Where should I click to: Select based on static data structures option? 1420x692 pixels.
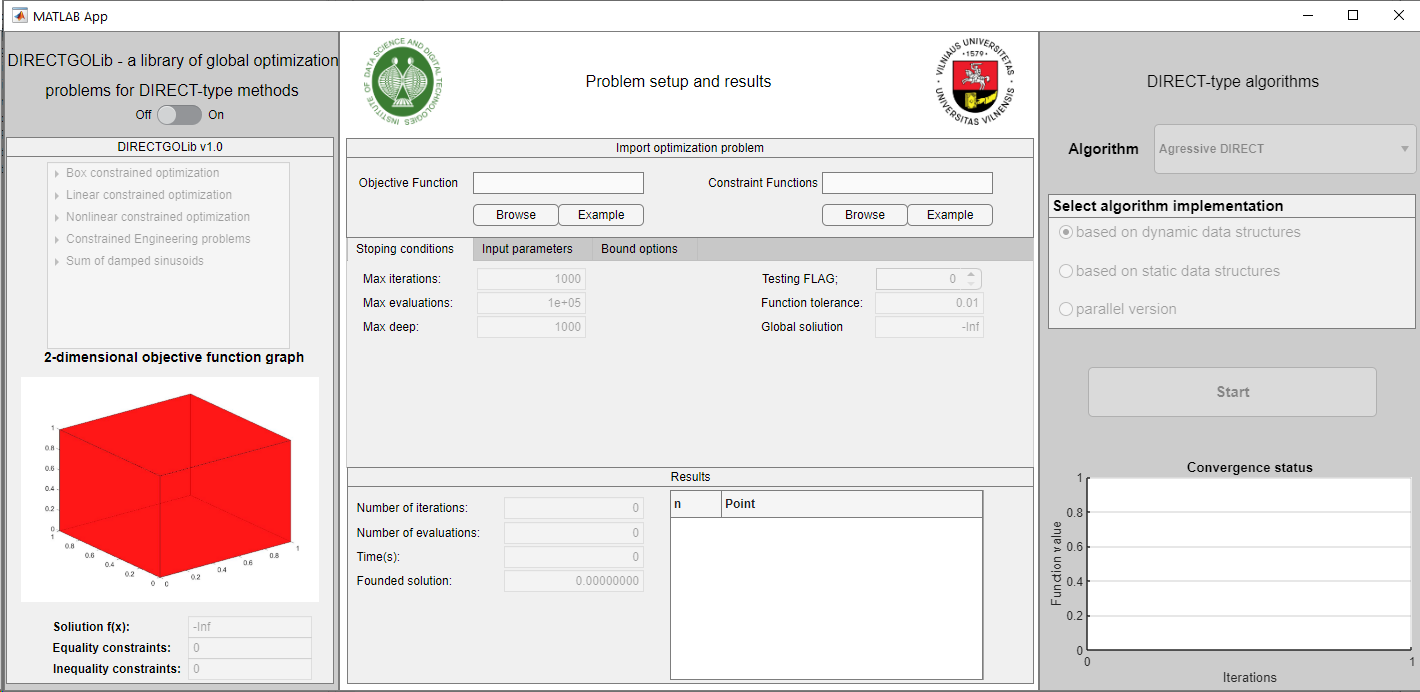pos(1066,271)
